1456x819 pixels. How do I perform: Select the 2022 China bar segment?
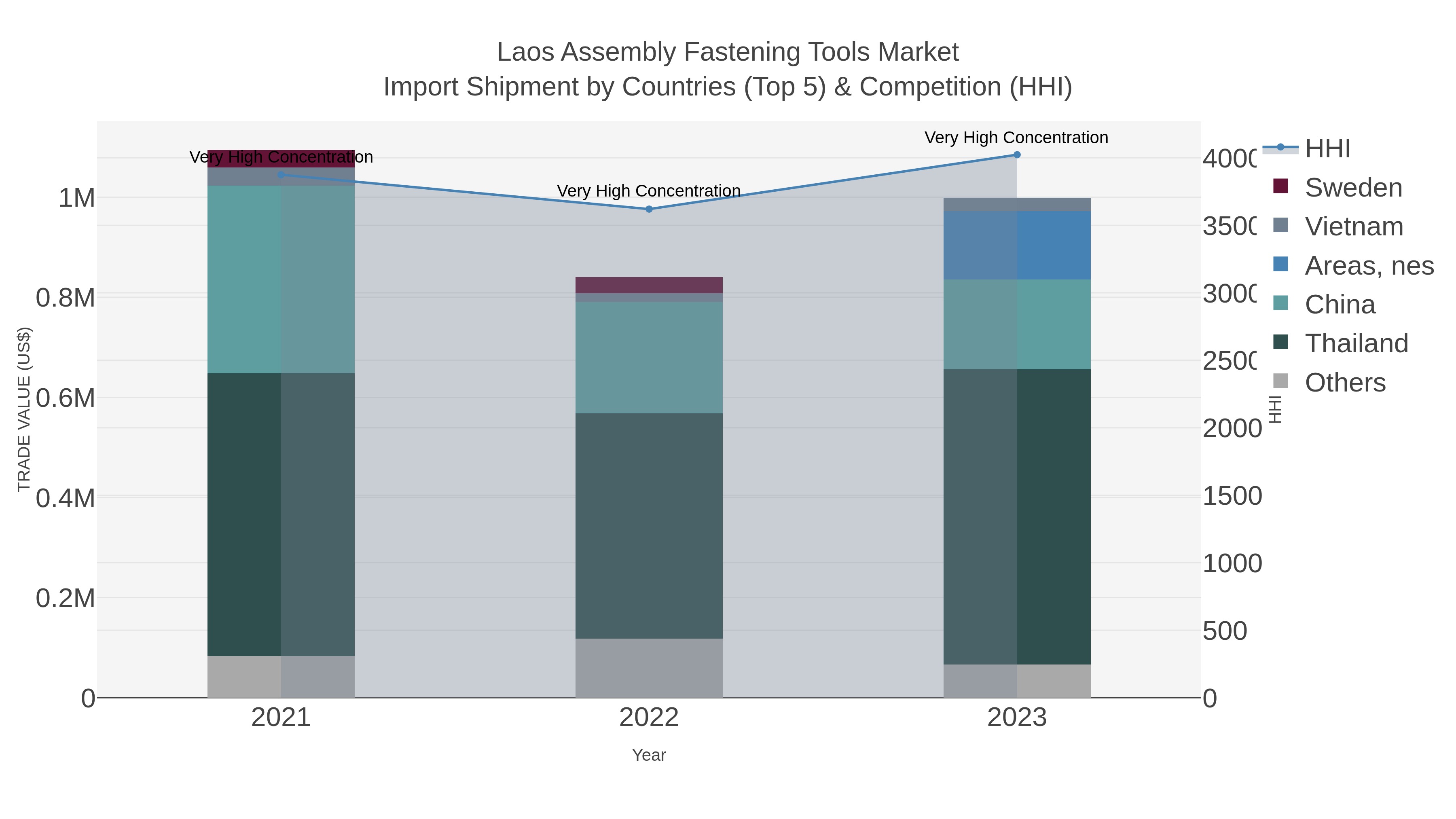[649, 357]
